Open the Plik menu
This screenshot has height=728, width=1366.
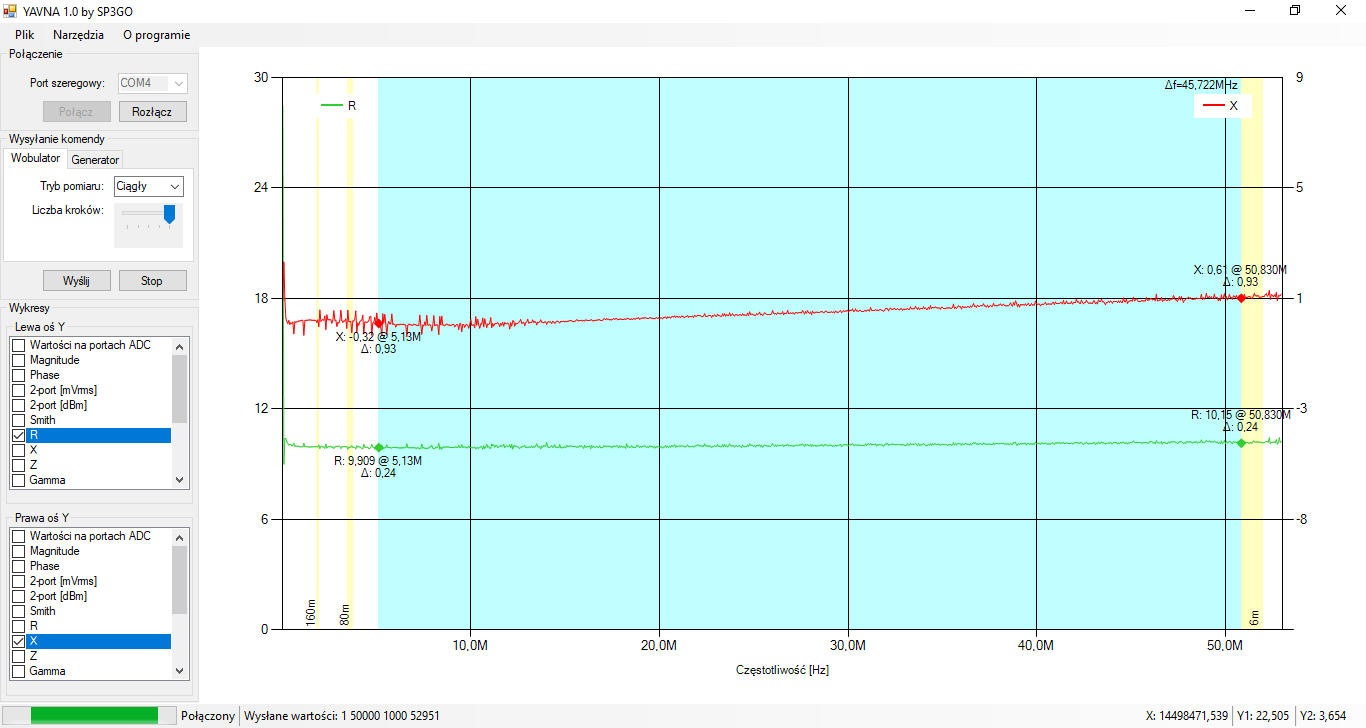point(25,34)
